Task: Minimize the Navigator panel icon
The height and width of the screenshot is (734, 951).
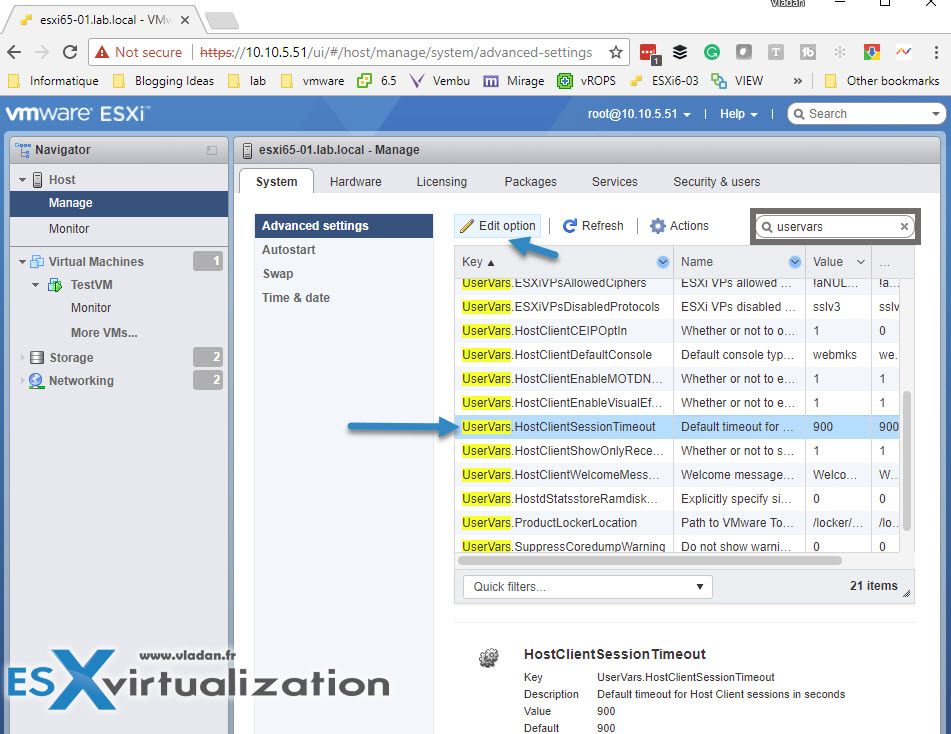Action: [212, 150]
